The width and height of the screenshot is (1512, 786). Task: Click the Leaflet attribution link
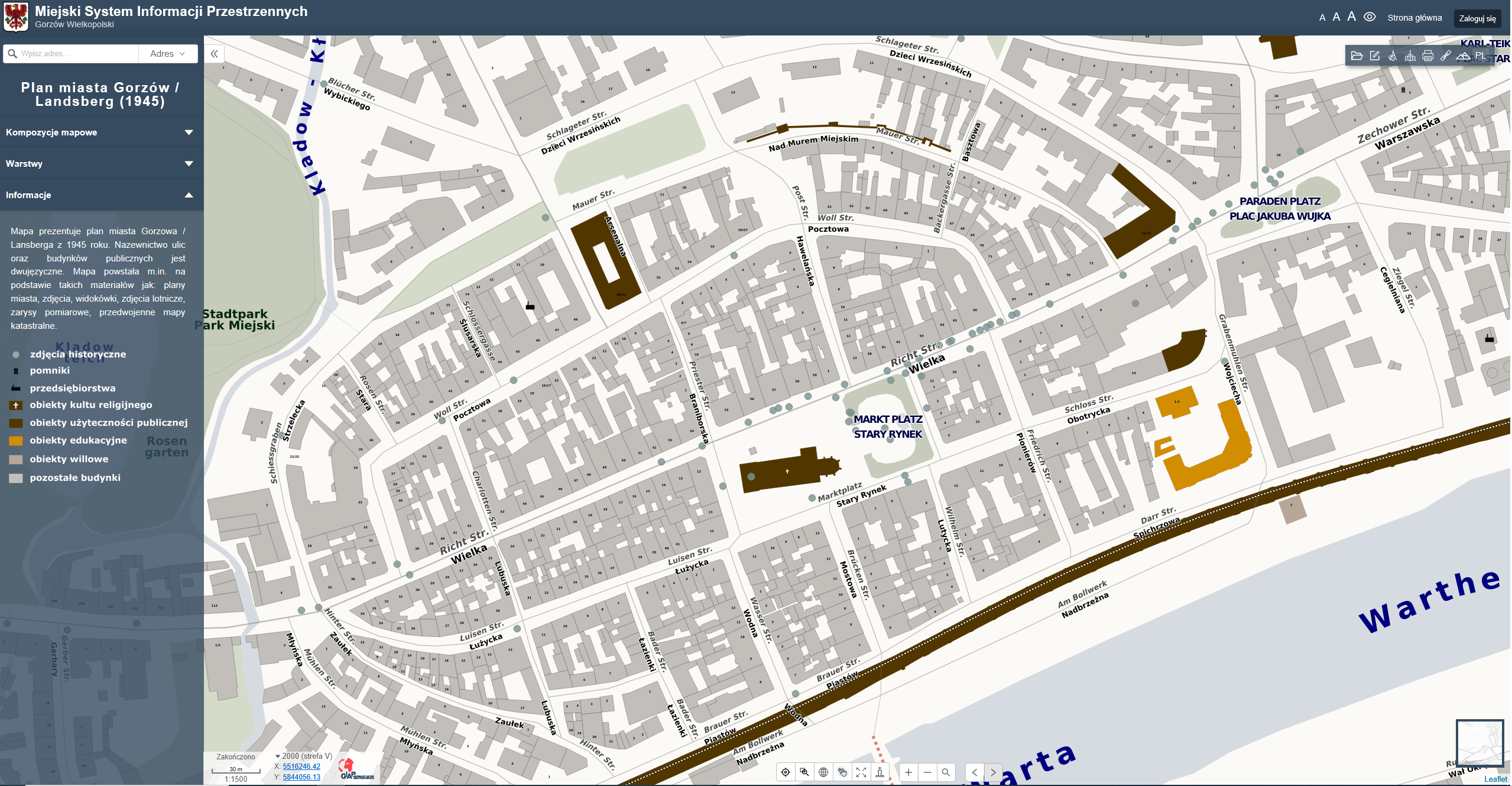pos(1495,779)
